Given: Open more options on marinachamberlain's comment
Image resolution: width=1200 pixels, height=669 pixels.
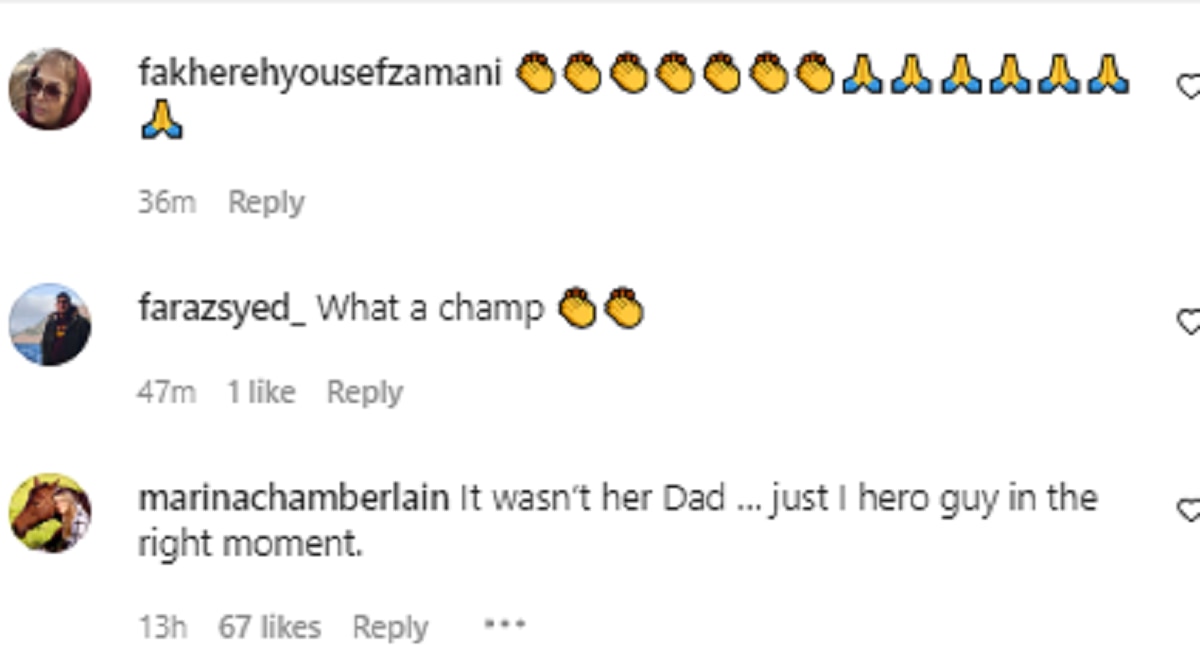Looking at the screenshot, I should pyautogui.click(x=503, y=625).
